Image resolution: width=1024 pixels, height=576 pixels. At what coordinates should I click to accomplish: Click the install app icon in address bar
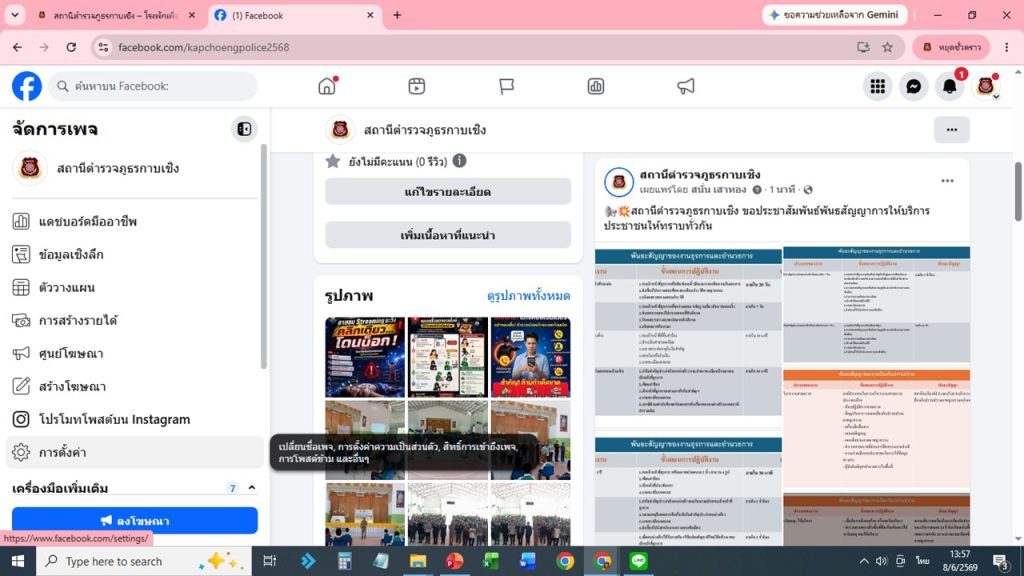(x=863, y=47)
